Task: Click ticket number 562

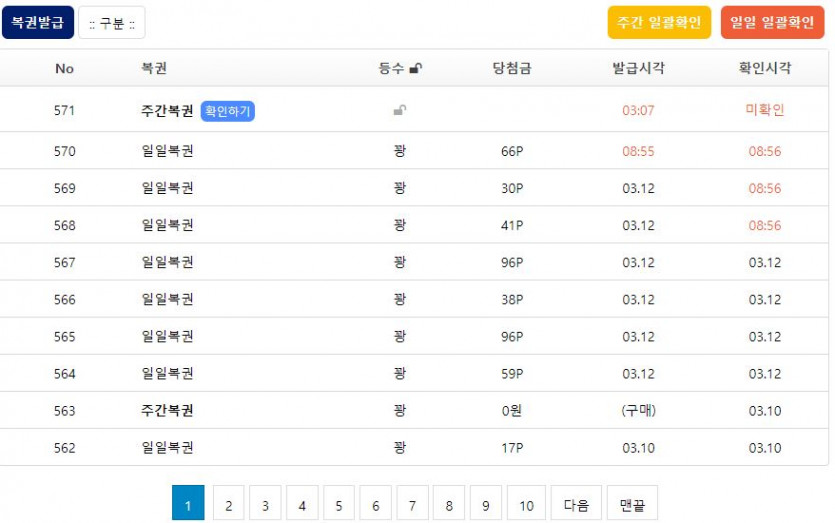Action: 64,448
